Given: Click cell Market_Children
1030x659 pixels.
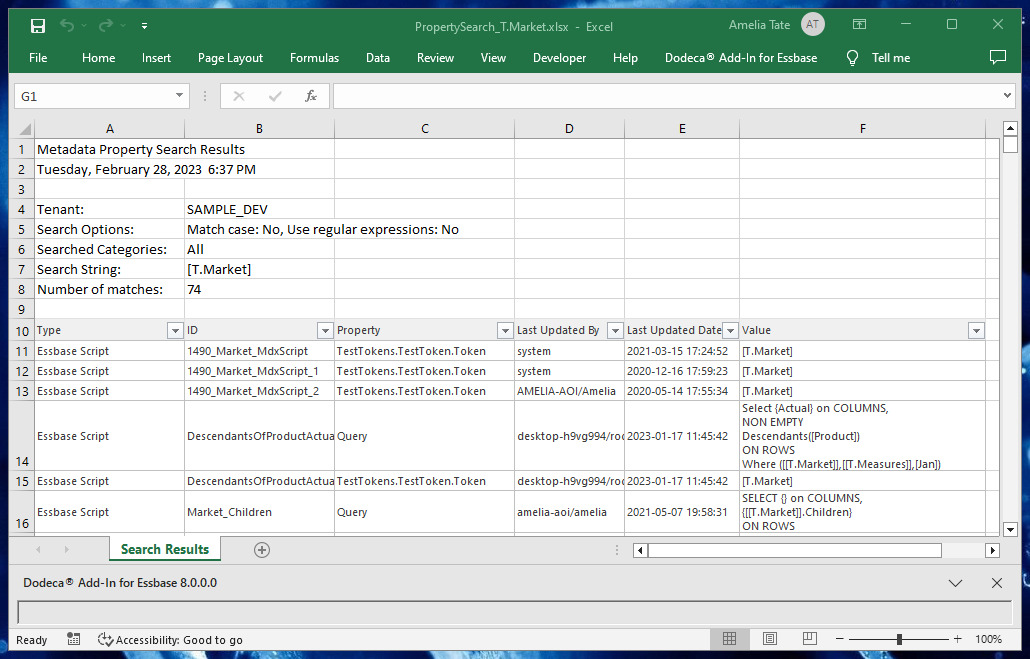Looking at the screenshot, I should [259, 512].
